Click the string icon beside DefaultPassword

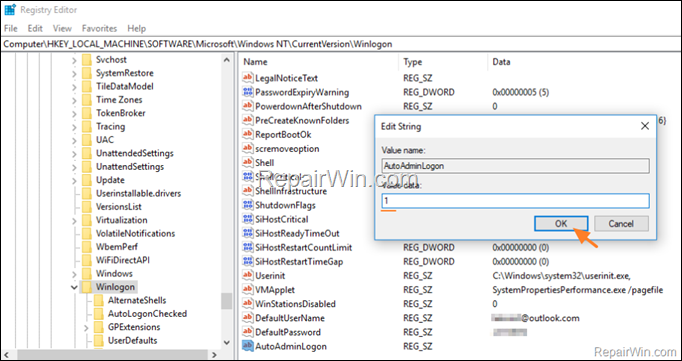(x=248, y=332)
